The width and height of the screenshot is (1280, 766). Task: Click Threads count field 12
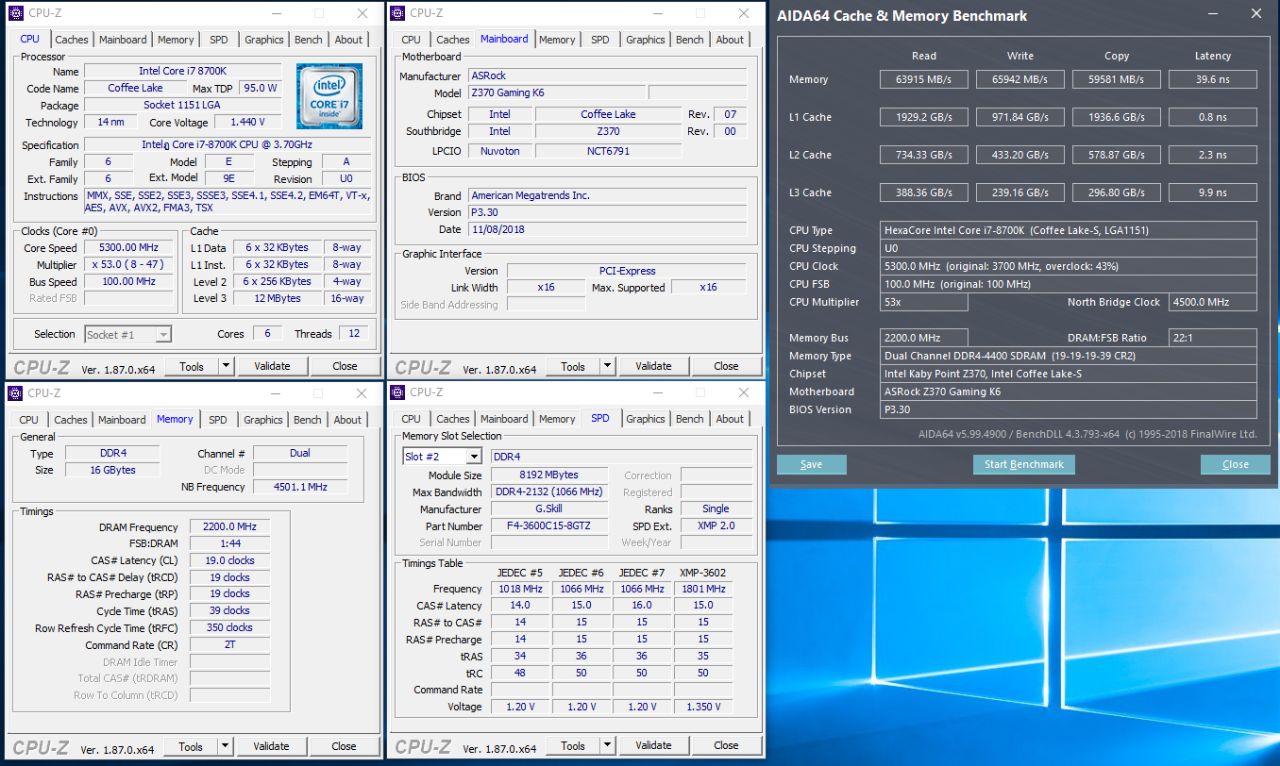353,334
